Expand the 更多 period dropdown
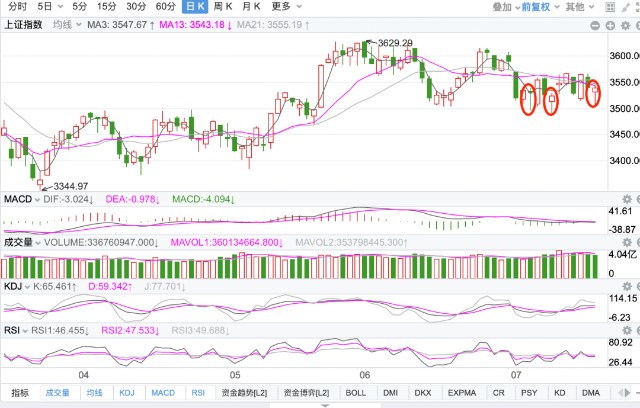This screenshot has width=640, height=408. pyautogui.click(x=287, y=7)
